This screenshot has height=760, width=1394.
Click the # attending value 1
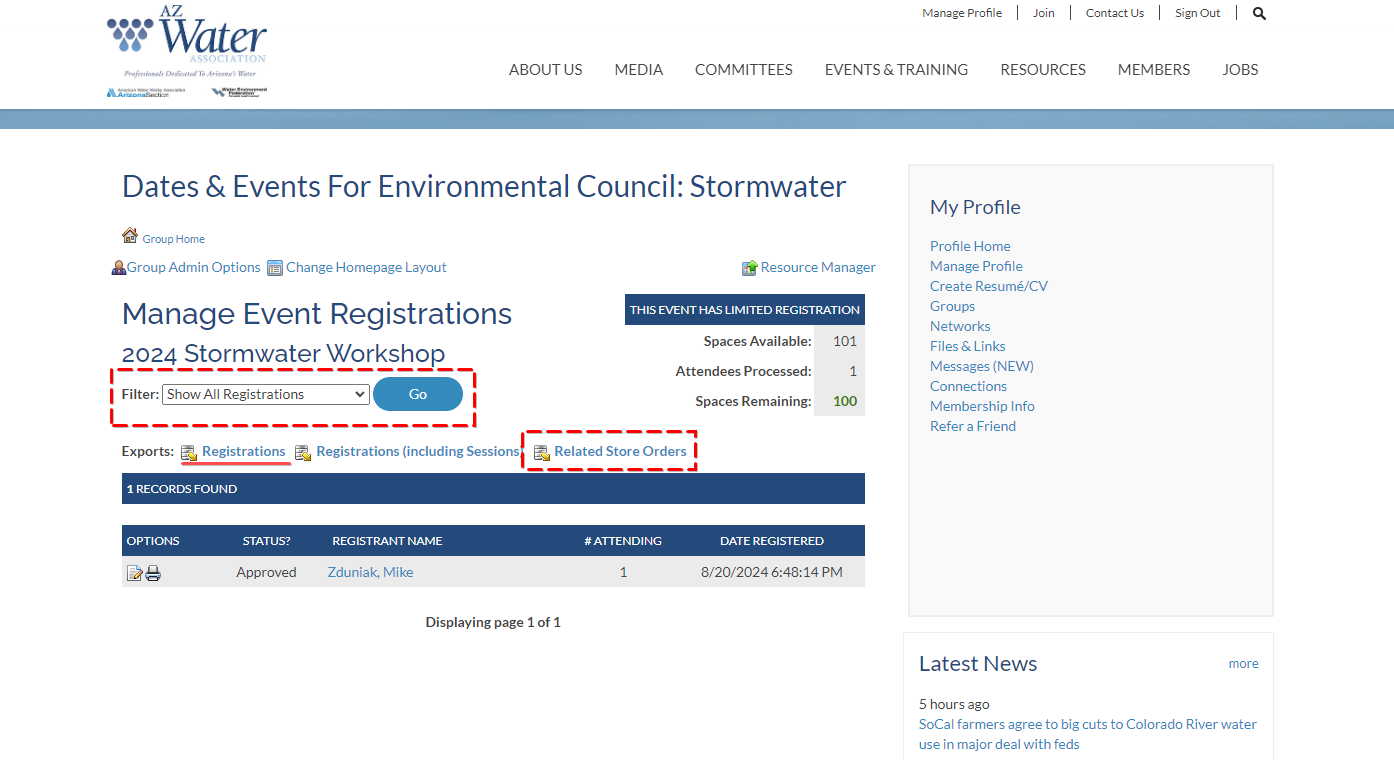[x=623, y=572]
